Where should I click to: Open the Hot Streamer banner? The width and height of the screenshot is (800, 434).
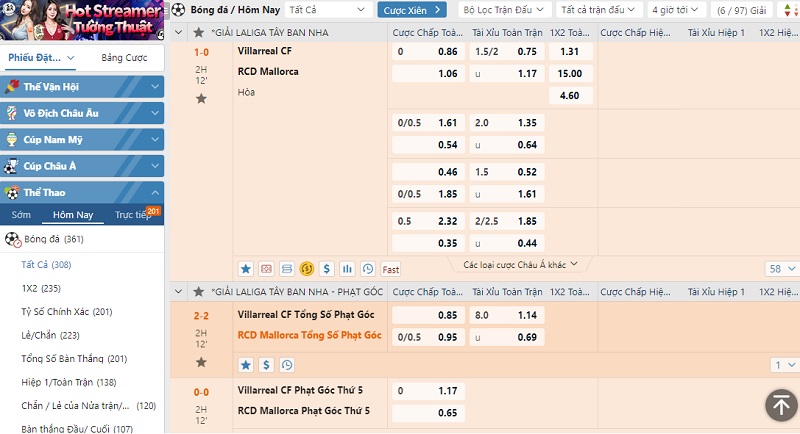[82, 20]
